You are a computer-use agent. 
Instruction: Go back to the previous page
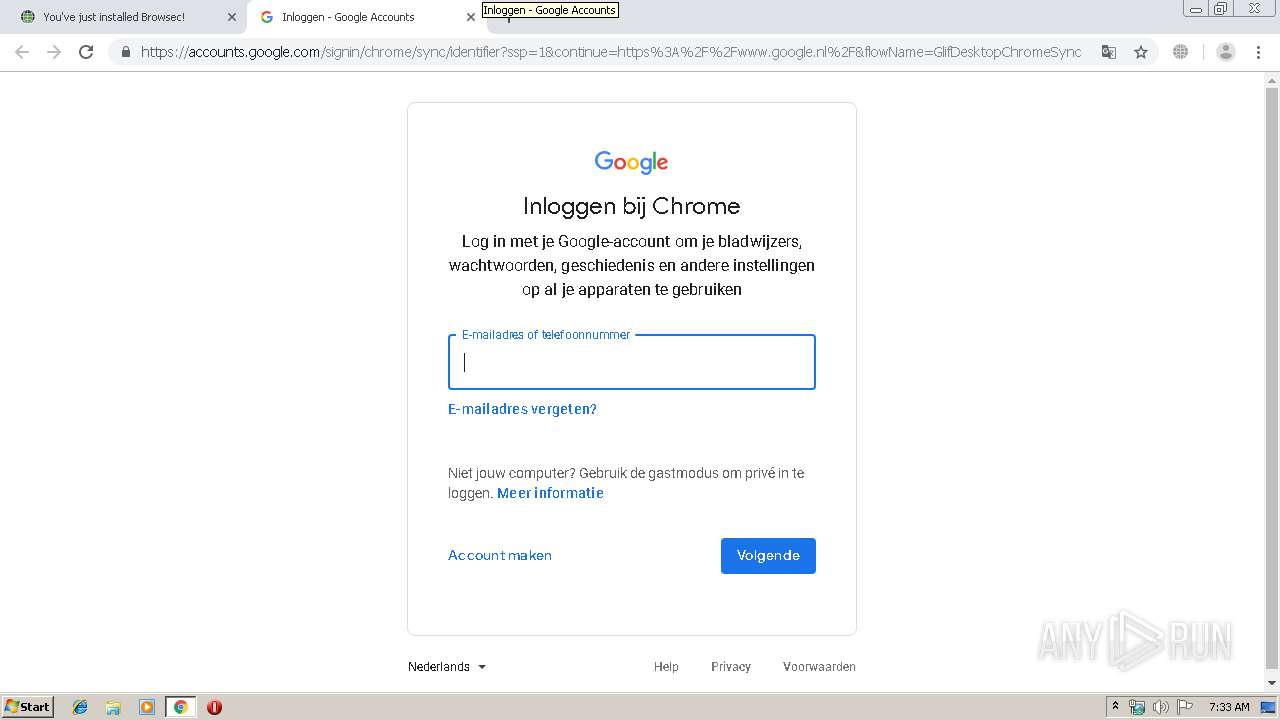tap(22, 52)
